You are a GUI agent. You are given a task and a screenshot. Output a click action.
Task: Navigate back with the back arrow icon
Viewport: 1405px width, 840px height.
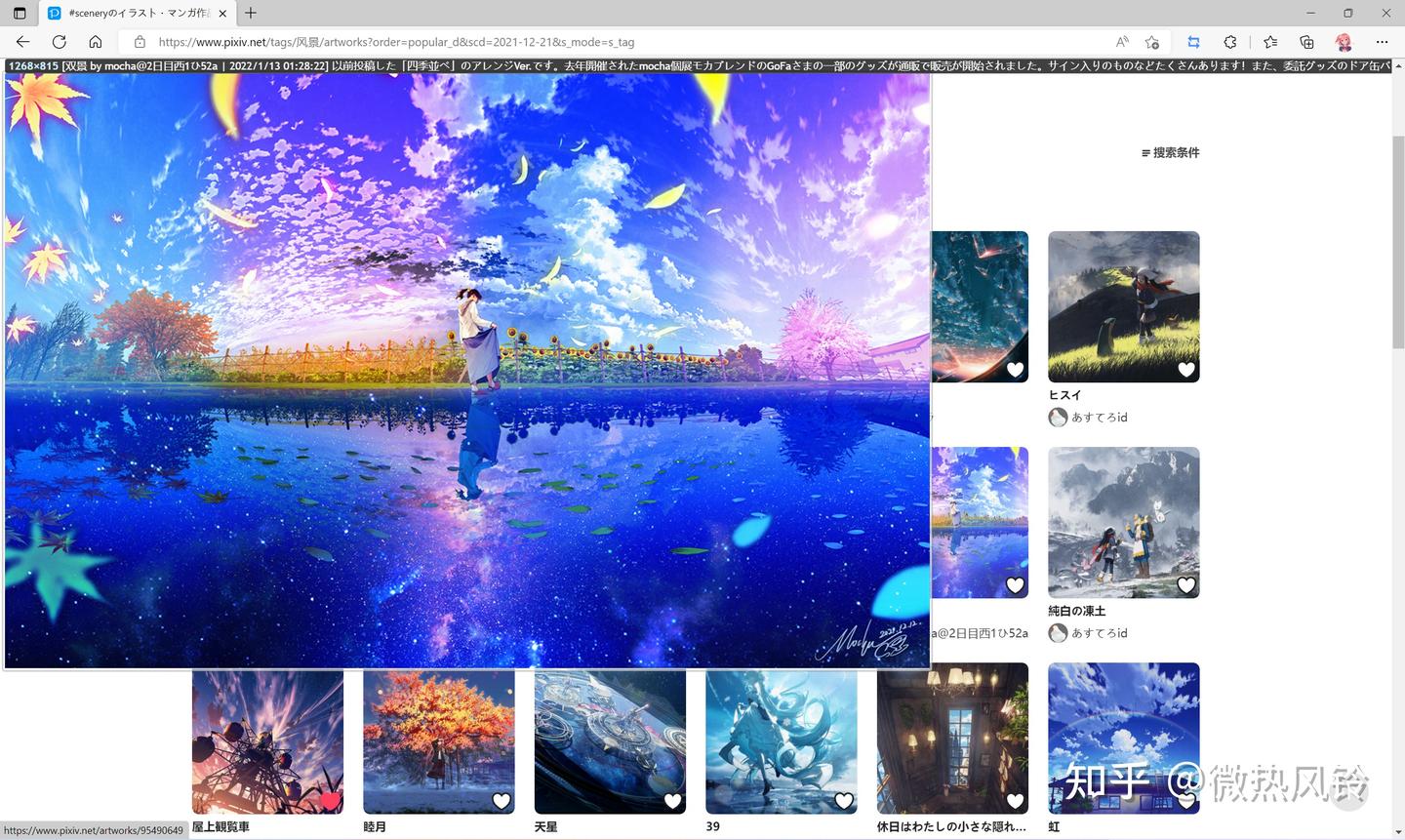(x=21, y=42)
